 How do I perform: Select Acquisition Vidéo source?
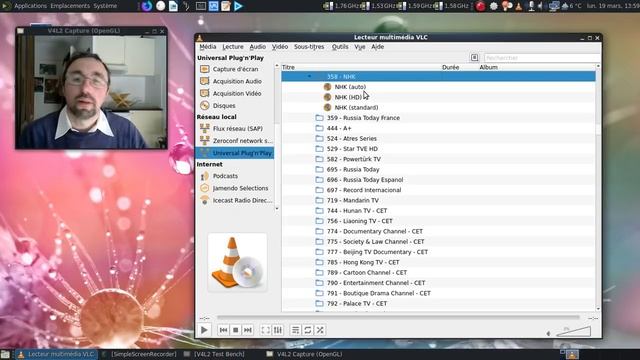(x=235, y=93)
